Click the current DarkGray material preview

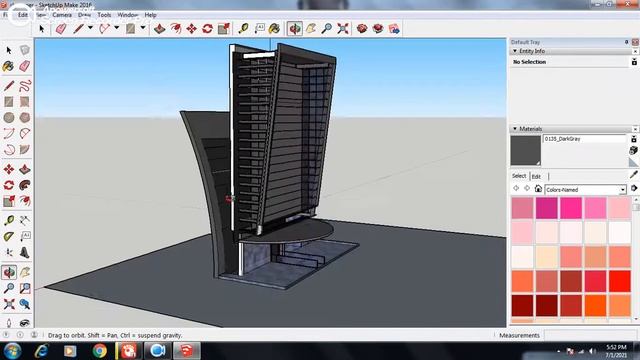(525, 150)
